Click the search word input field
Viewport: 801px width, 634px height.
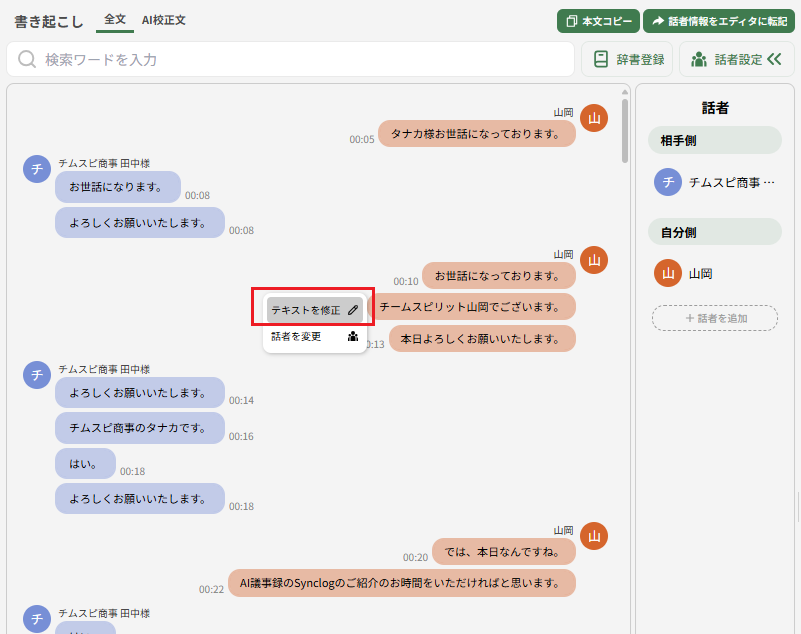pyautogui.click(x=300, y=60)
